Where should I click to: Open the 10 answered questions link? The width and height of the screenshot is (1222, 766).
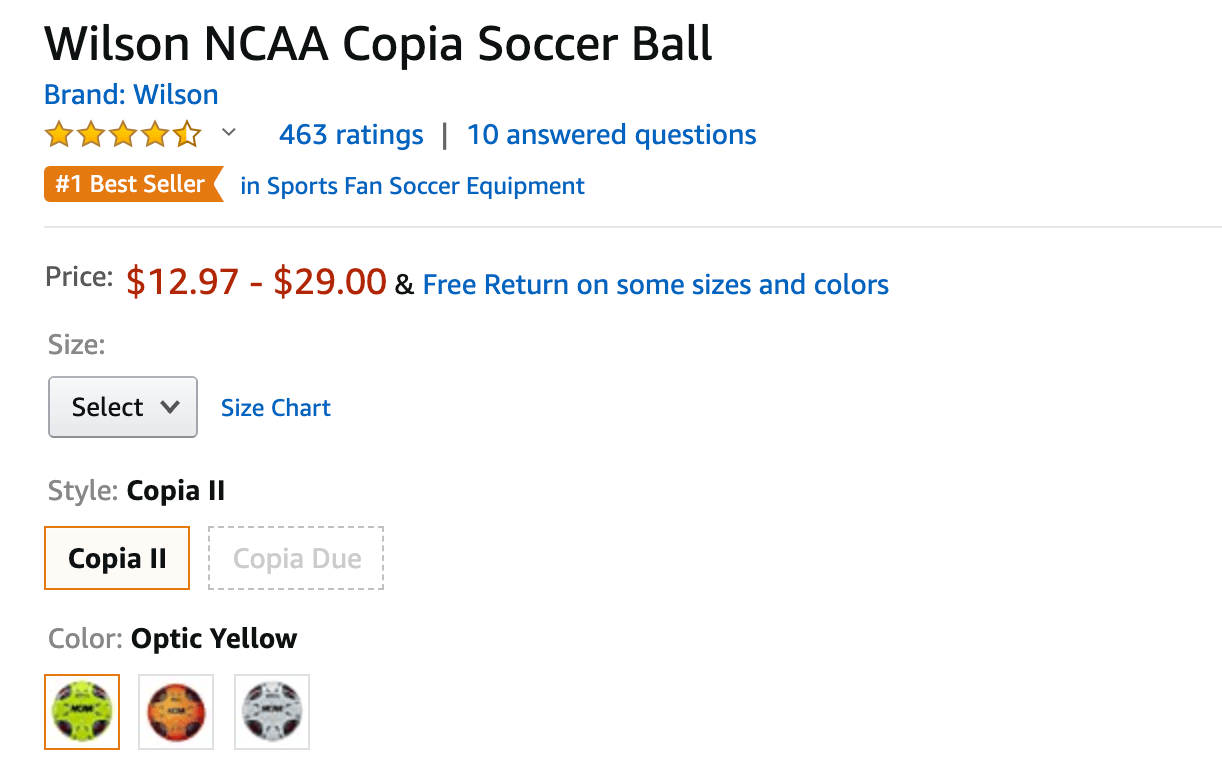(612, 135)
